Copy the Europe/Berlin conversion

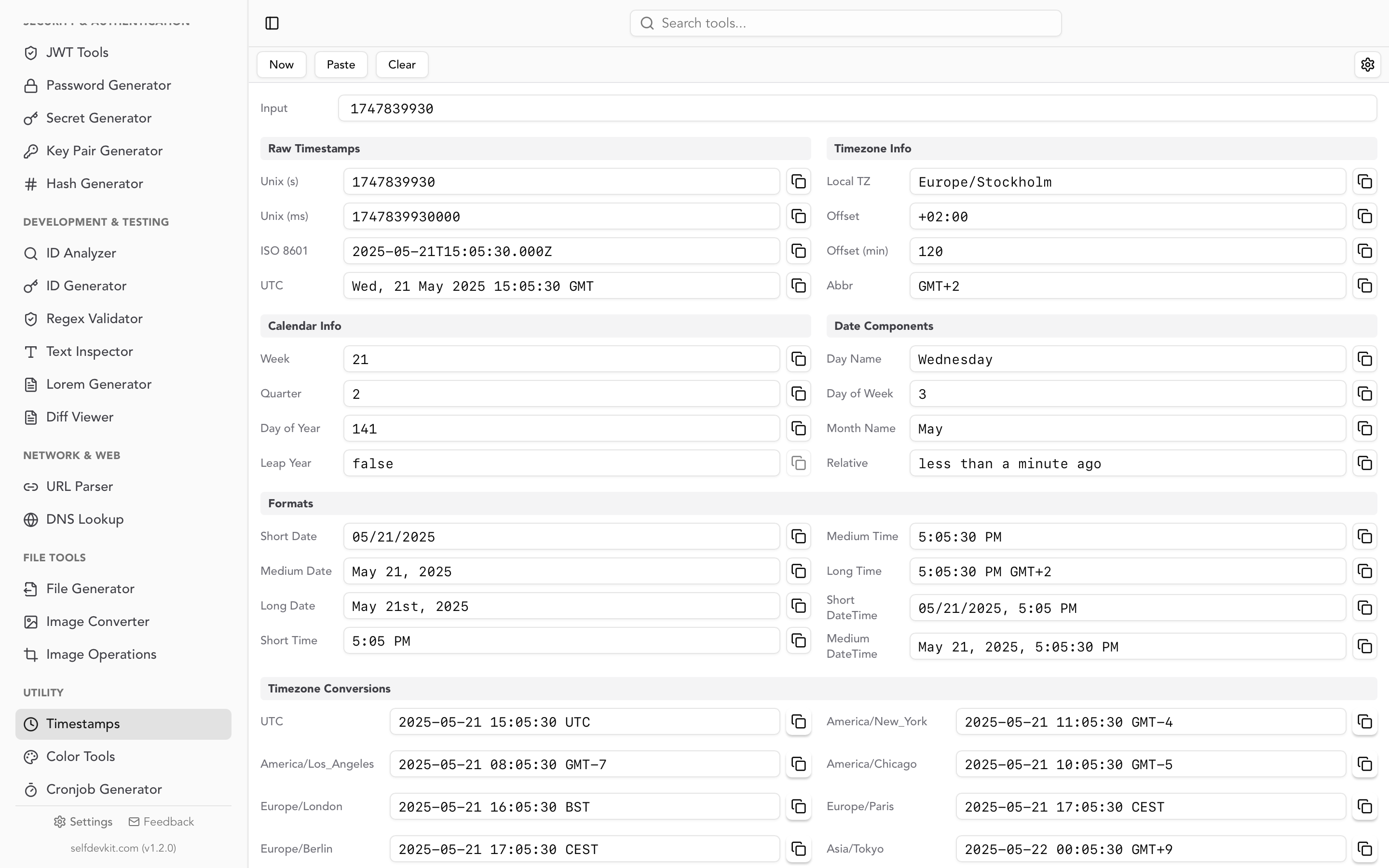click(x=798, y=849)
